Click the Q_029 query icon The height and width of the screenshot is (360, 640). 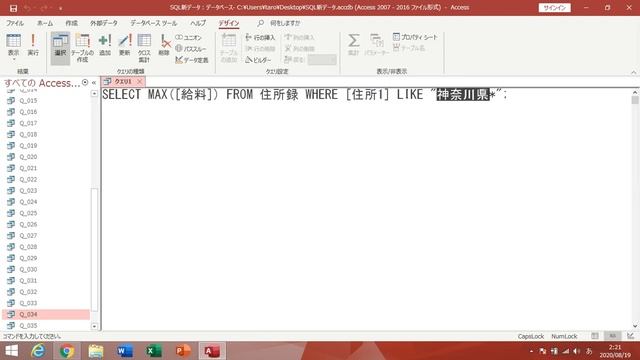coord(11,258)
